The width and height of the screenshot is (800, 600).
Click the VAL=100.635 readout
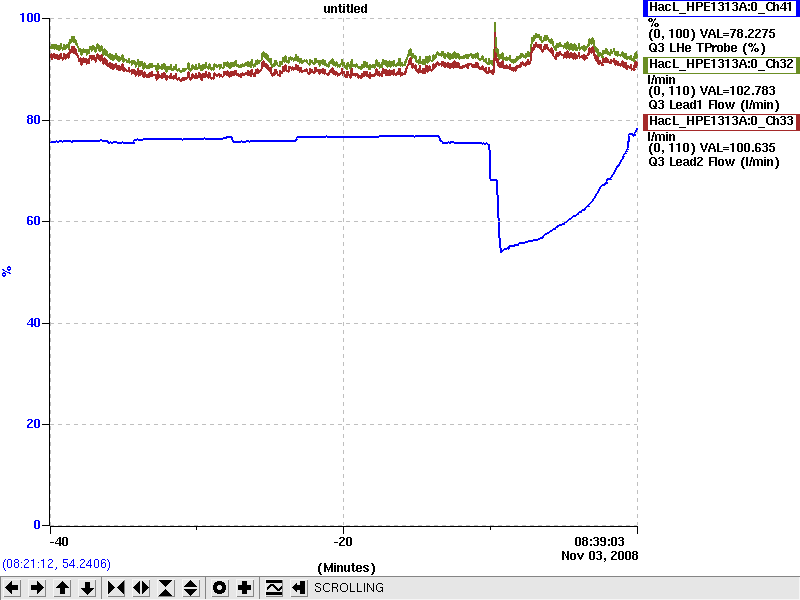coord(738,148)
